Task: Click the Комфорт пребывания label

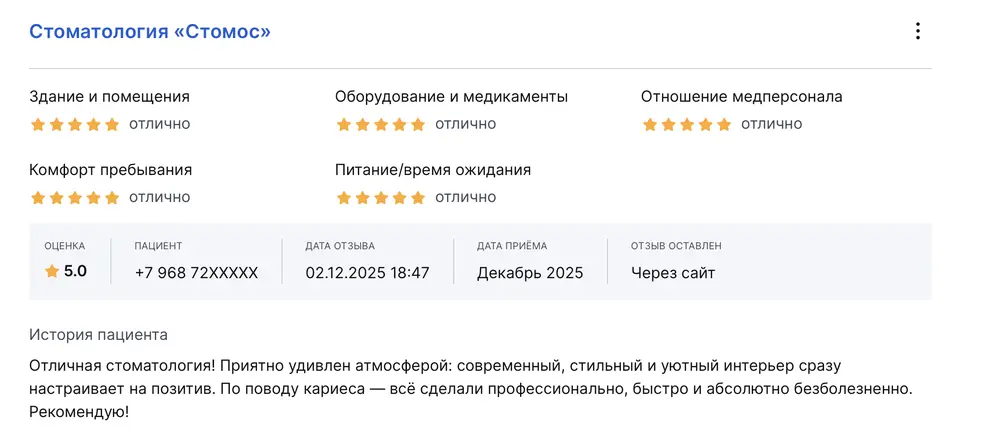Action: coord(110,170)
